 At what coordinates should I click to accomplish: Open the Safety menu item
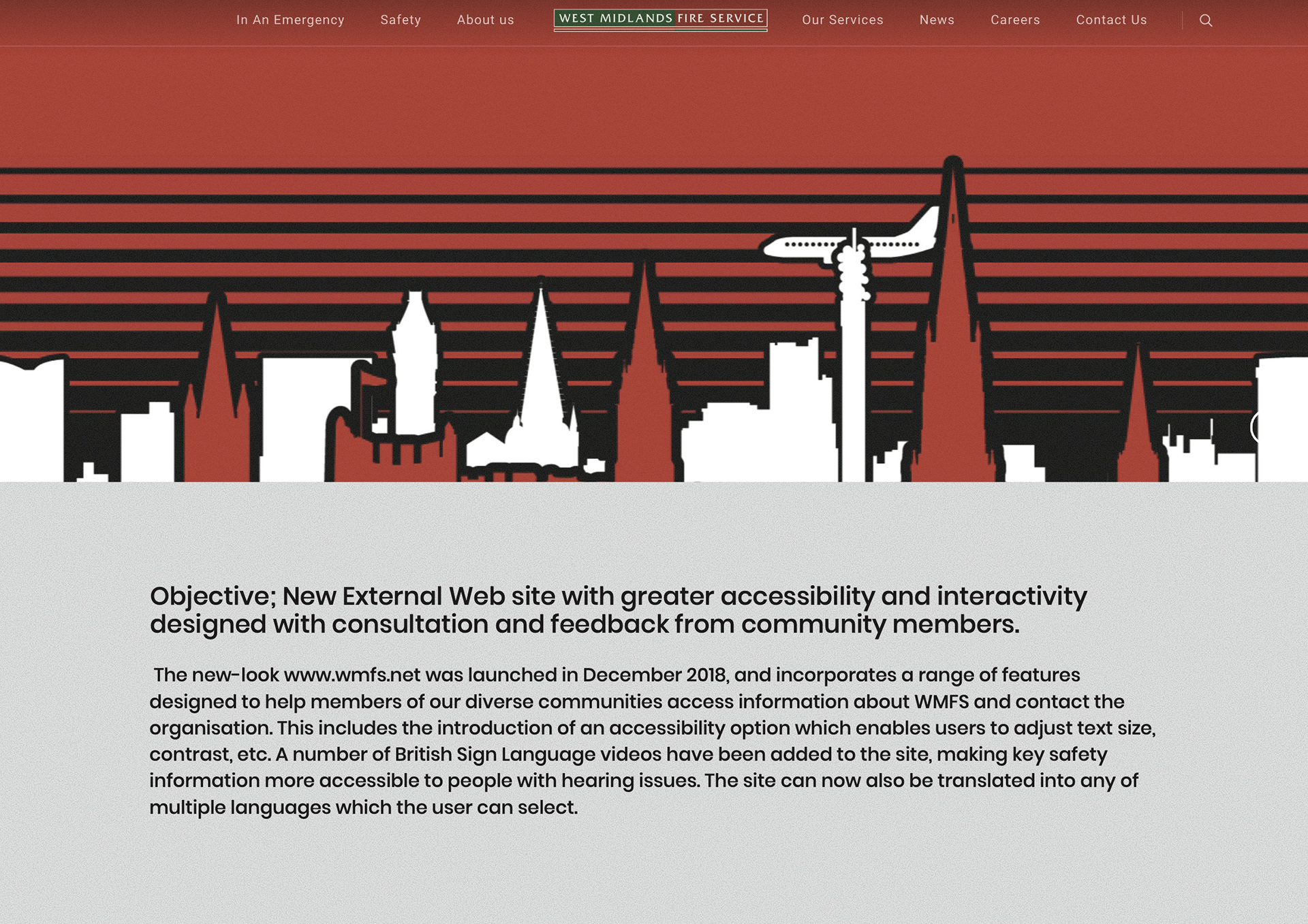coord(401,20)
